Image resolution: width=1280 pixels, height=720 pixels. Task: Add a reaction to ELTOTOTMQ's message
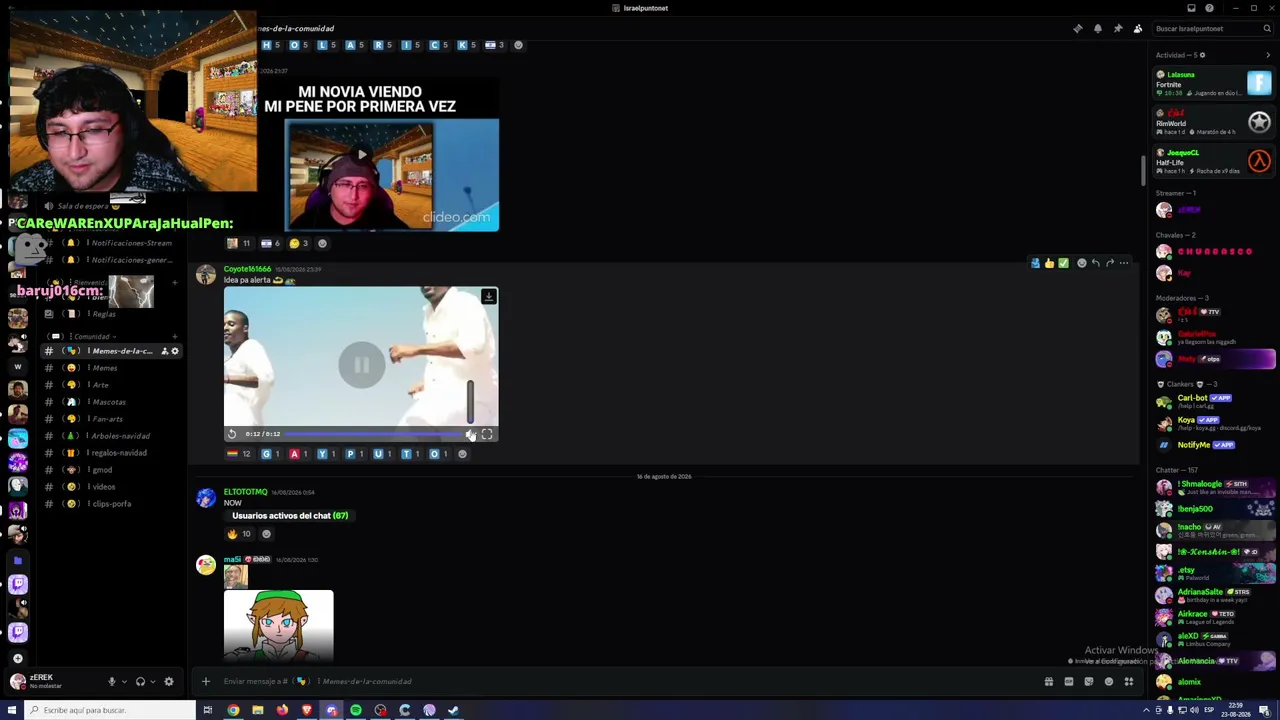tap(266, 534)
